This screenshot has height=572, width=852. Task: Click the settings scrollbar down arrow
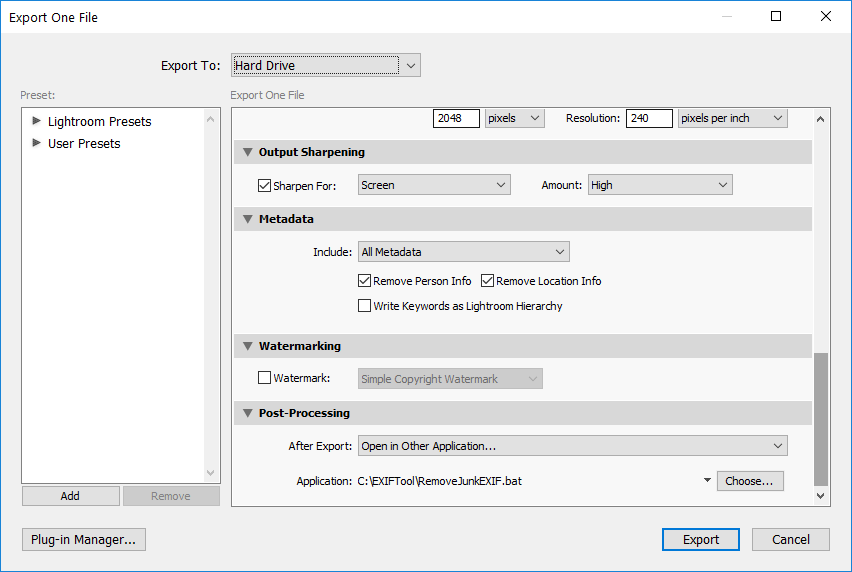820,495
